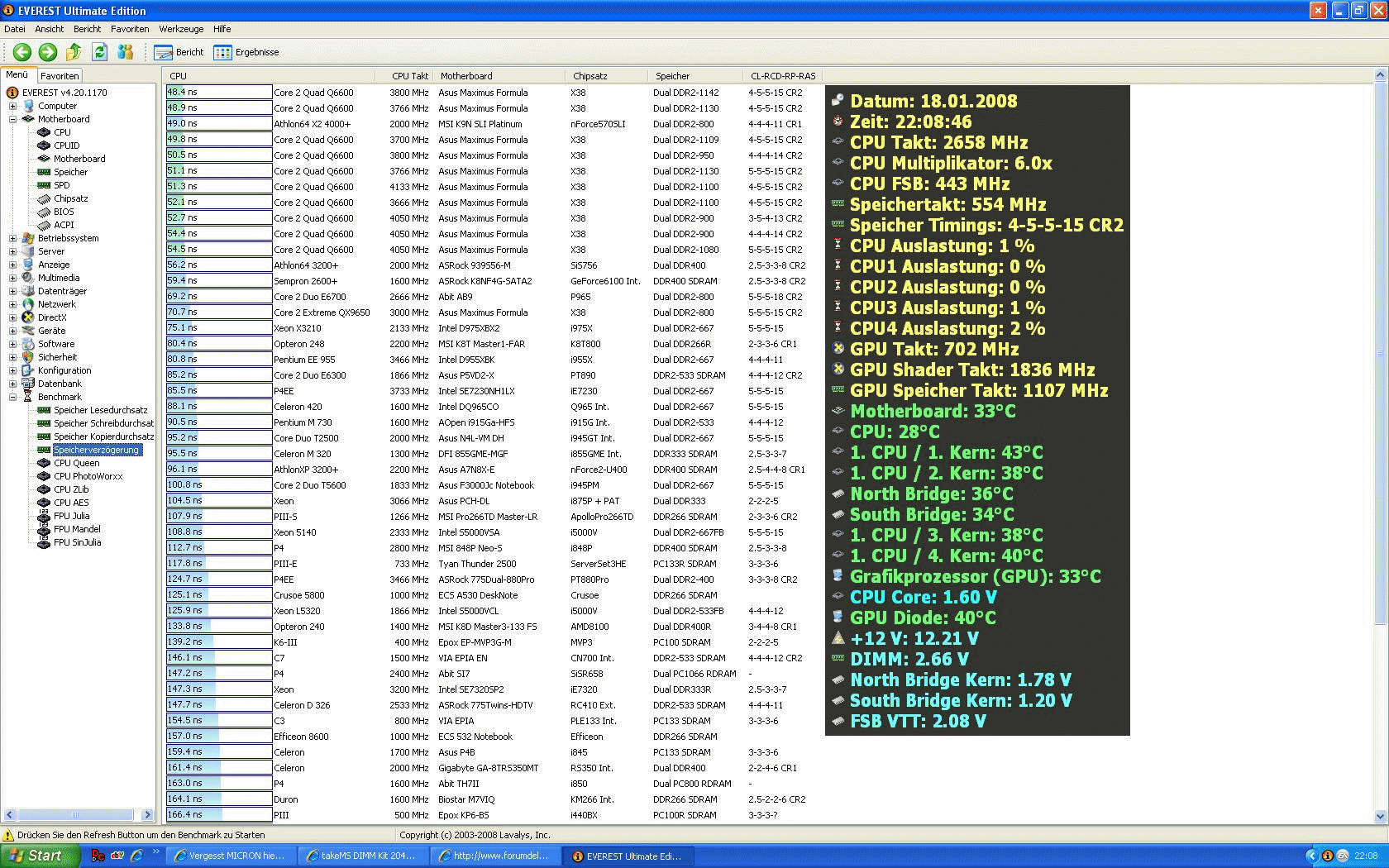The height and width of the screenshot is (868, 1389).
Task: Select the CPU ZLib benchmark
Action: pos(71,489)
